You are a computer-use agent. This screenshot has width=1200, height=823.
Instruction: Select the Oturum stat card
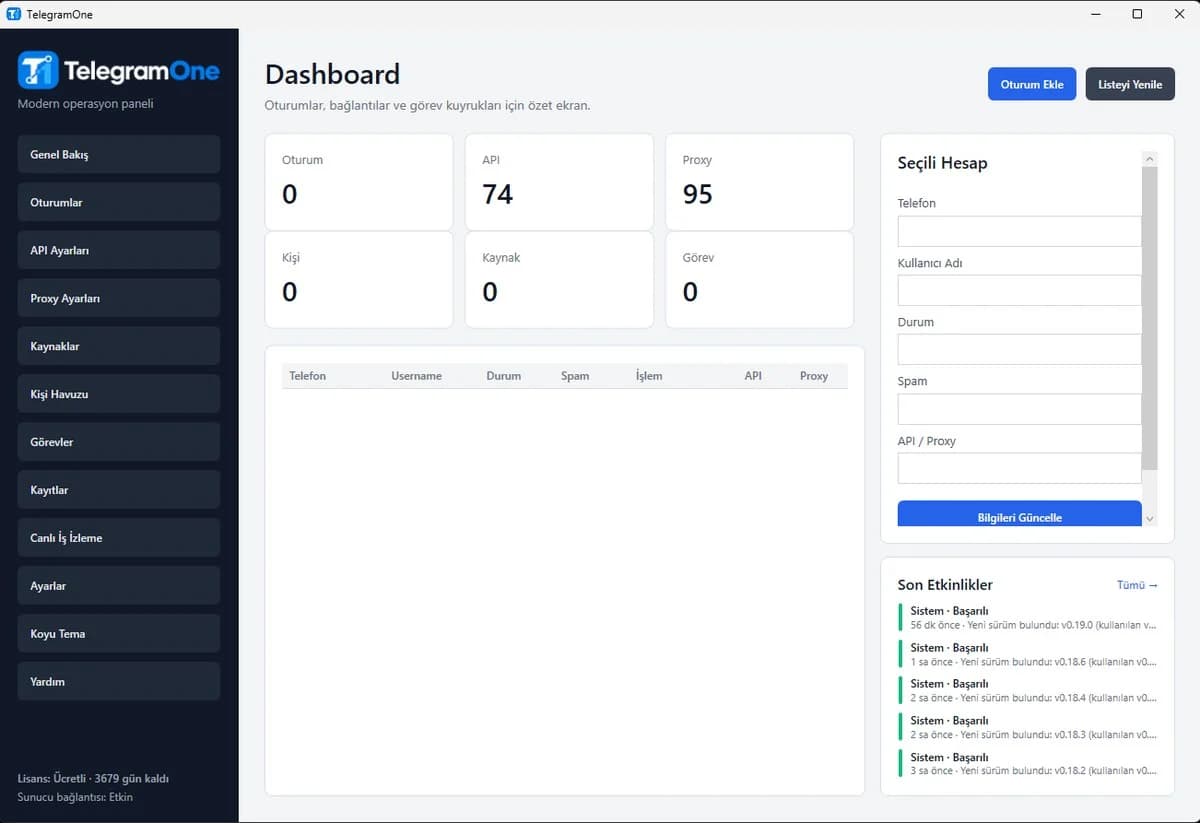(x=359, y=182)
